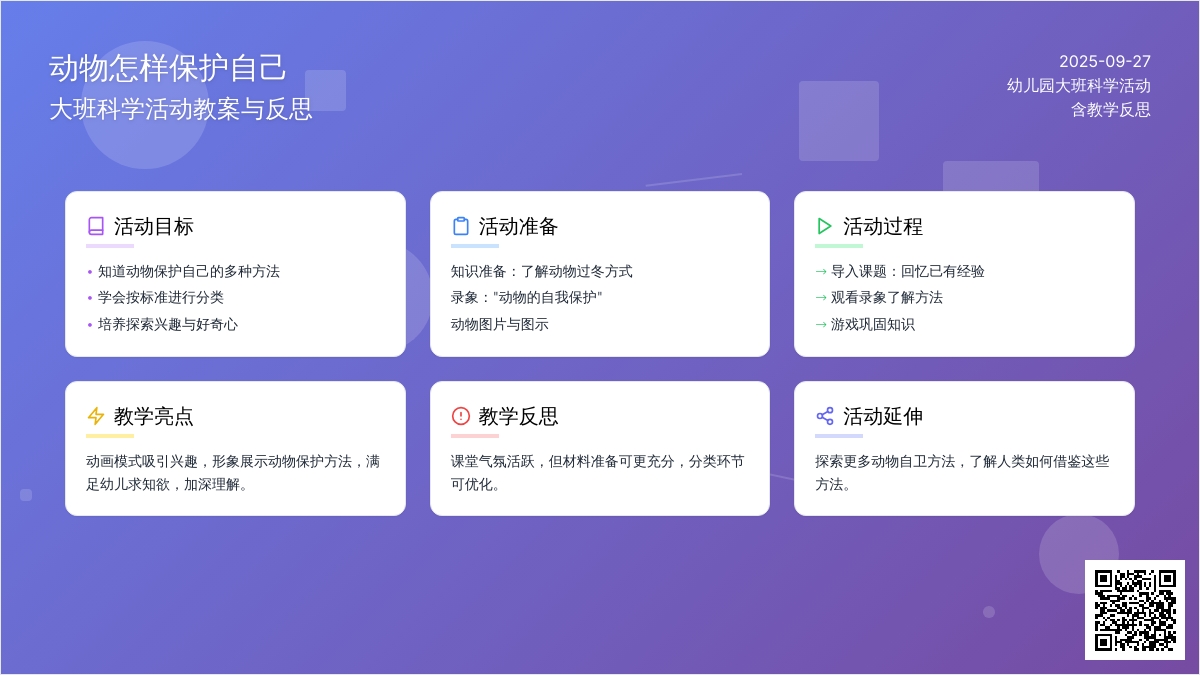Click the 活动过程 card heading
1200x675 pixels.
tap(883, 226)
